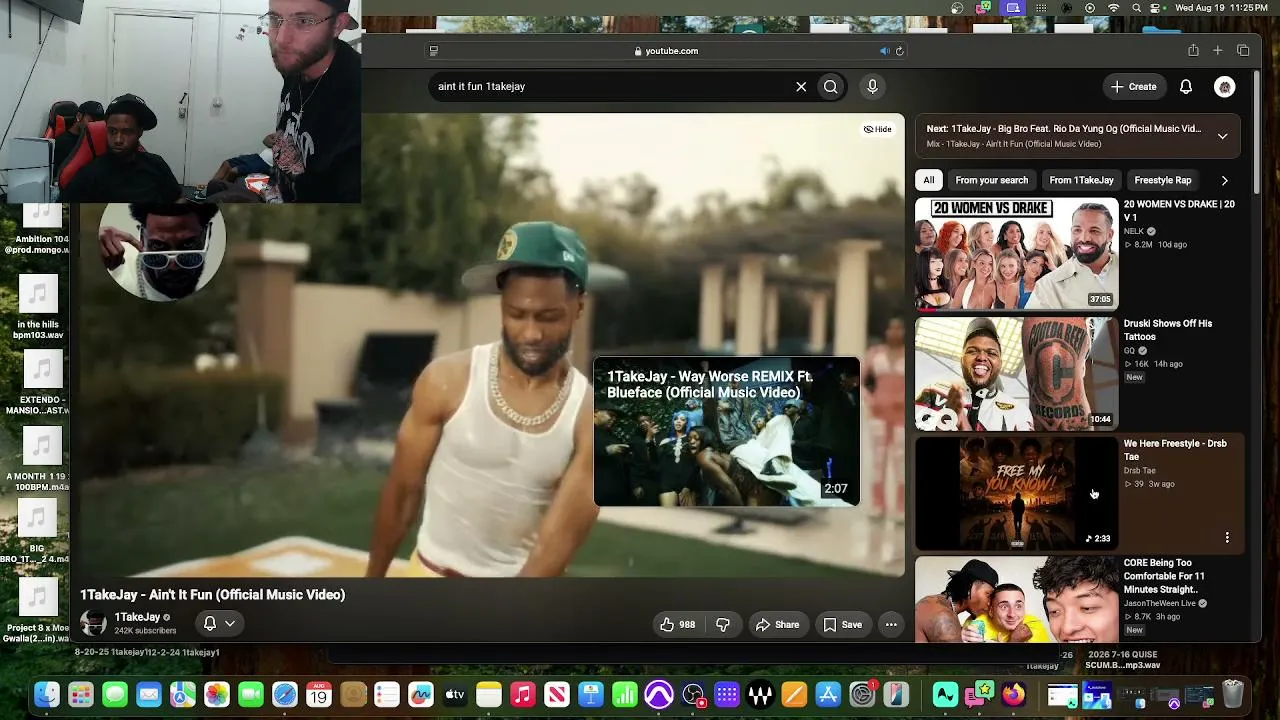Screen dimensions: 1280x720
Task: Select desktop file in the hills bpm103.wav
Action: 38,309
